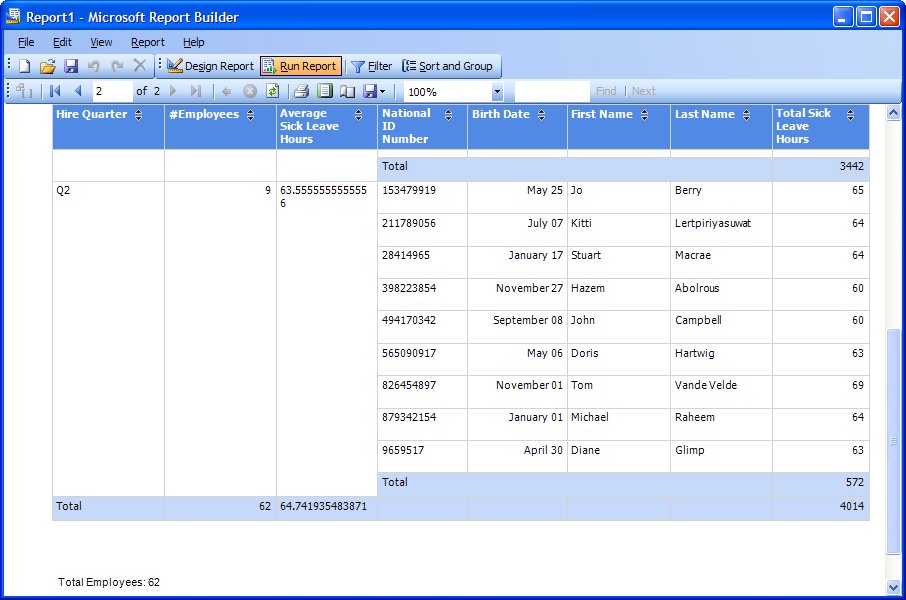The image size is (906, 600).
Task: Click the find text input box
Action: (552, 91)
